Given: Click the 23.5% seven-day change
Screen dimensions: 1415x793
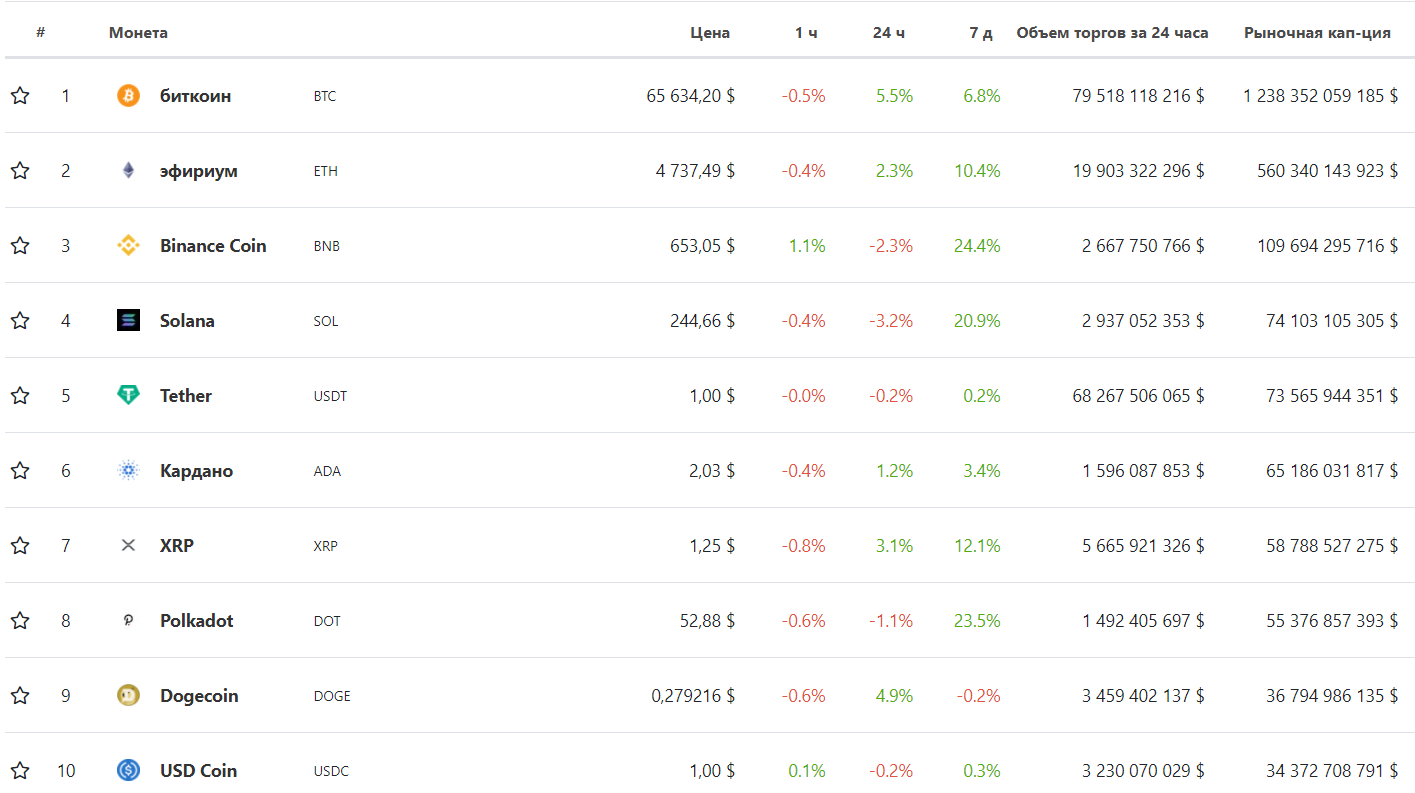Looking at the screenshot, I should [977, 621].
